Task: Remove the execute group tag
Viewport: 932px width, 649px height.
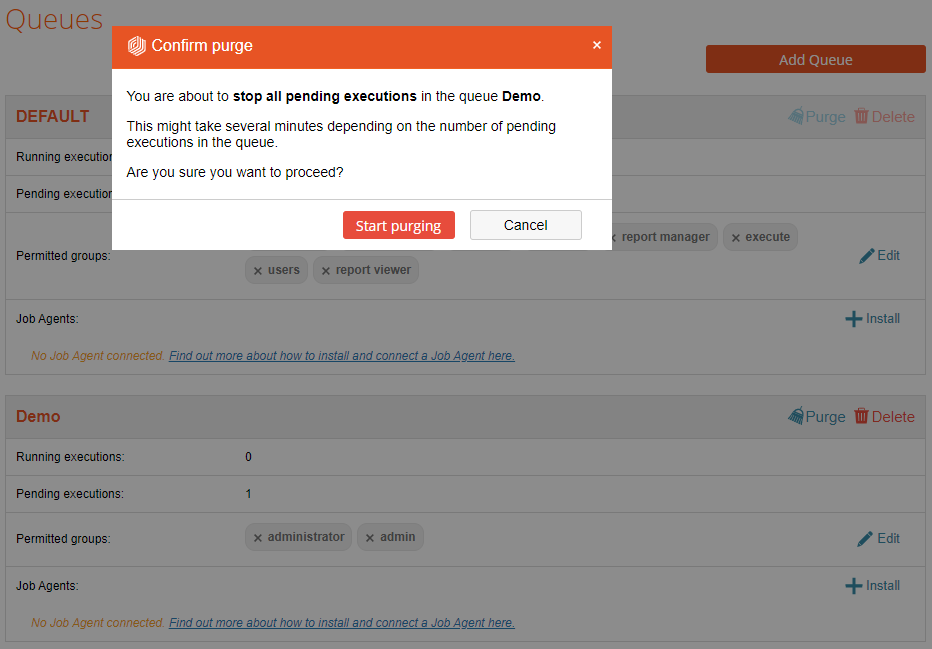Action: [x=736, y=238]
